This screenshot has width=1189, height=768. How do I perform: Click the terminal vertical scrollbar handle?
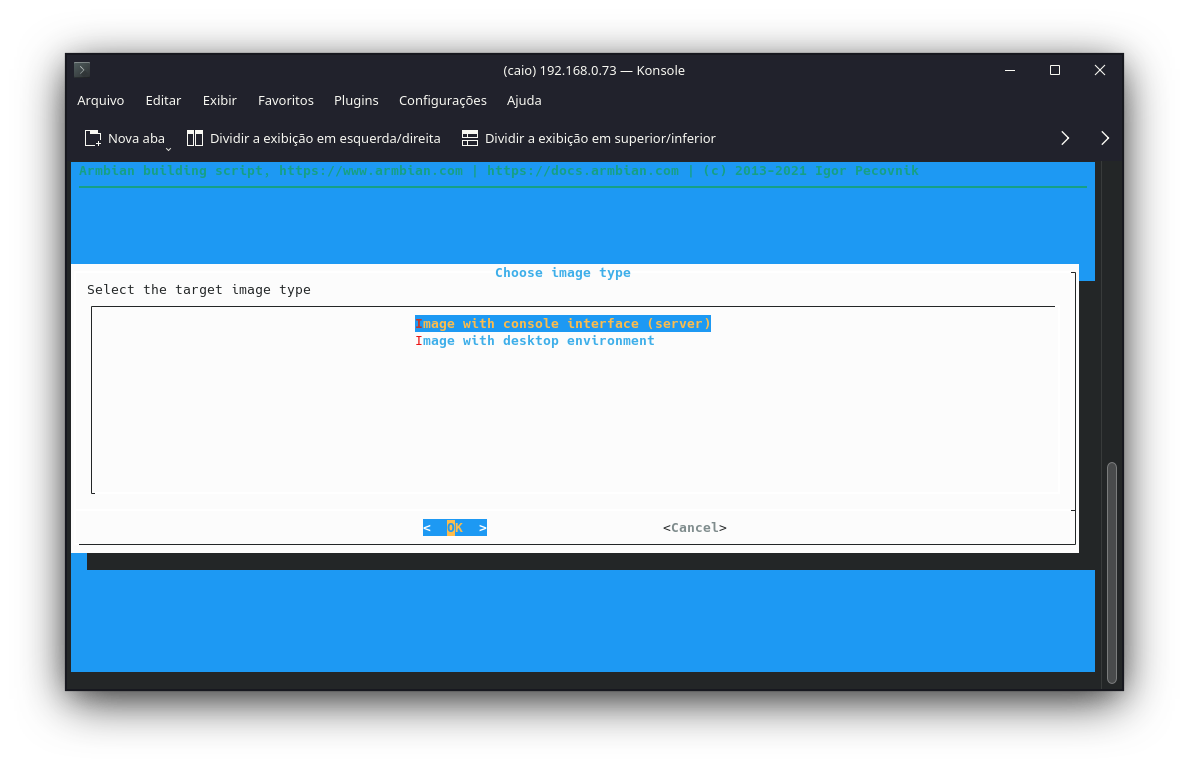(x=1112, y=572)
